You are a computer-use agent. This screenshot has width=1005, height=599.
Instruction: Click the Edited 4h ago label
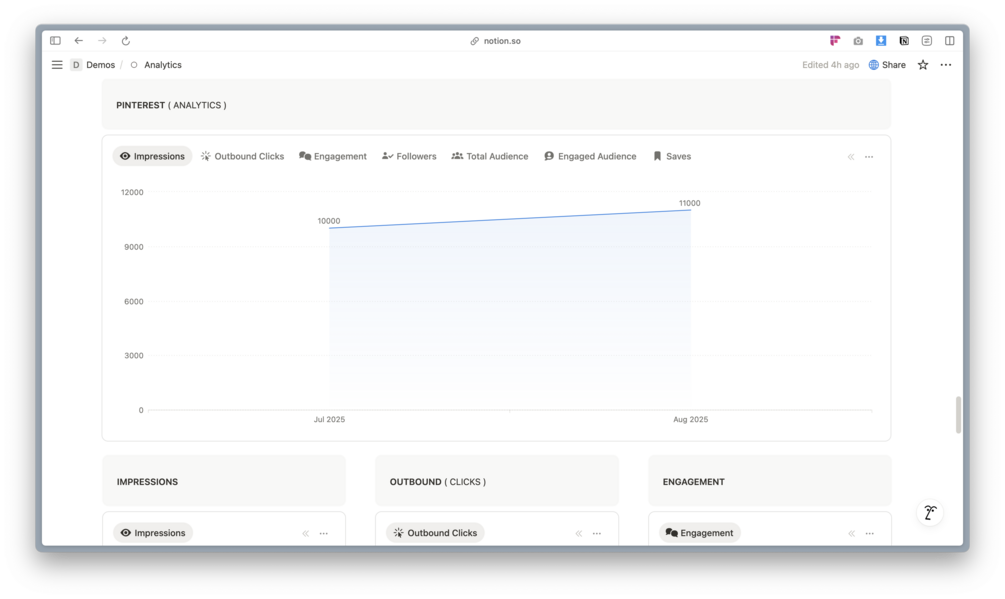(x=830, y=65)
